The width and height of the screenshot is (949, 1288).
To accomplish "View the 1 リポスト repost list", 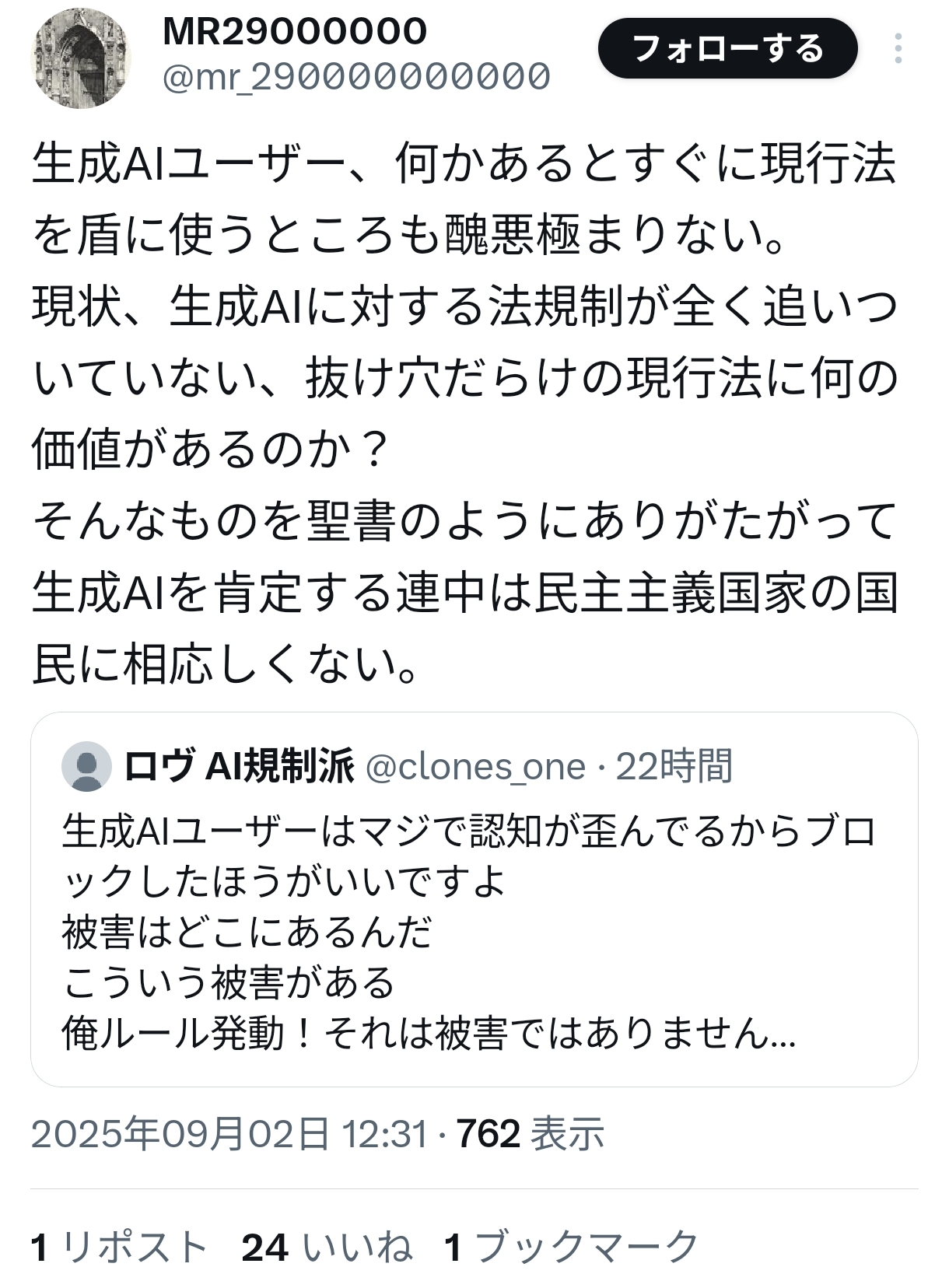I will tap(119, 1248).
